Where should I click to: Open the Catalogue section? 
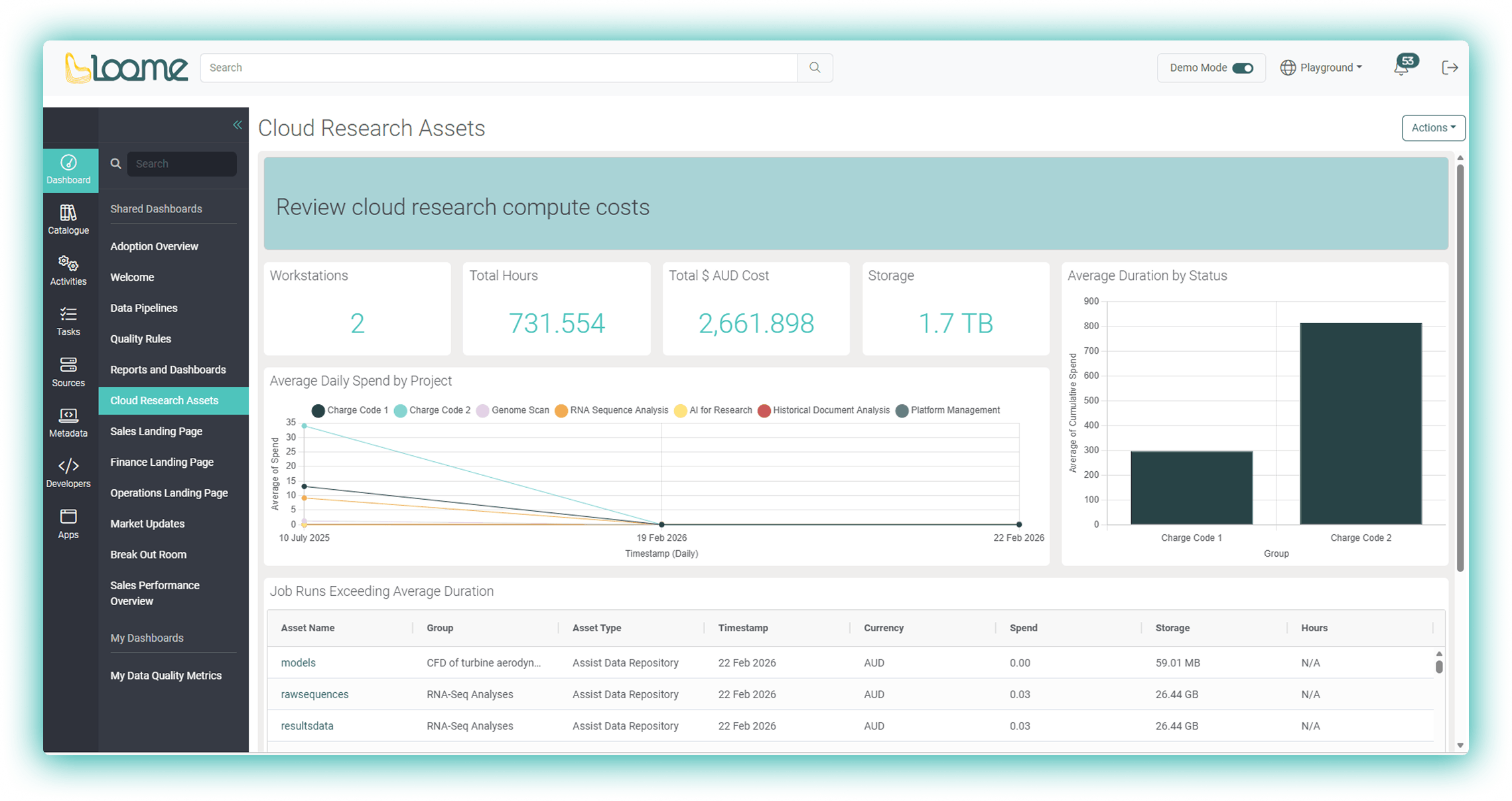[x=69, y=220]
